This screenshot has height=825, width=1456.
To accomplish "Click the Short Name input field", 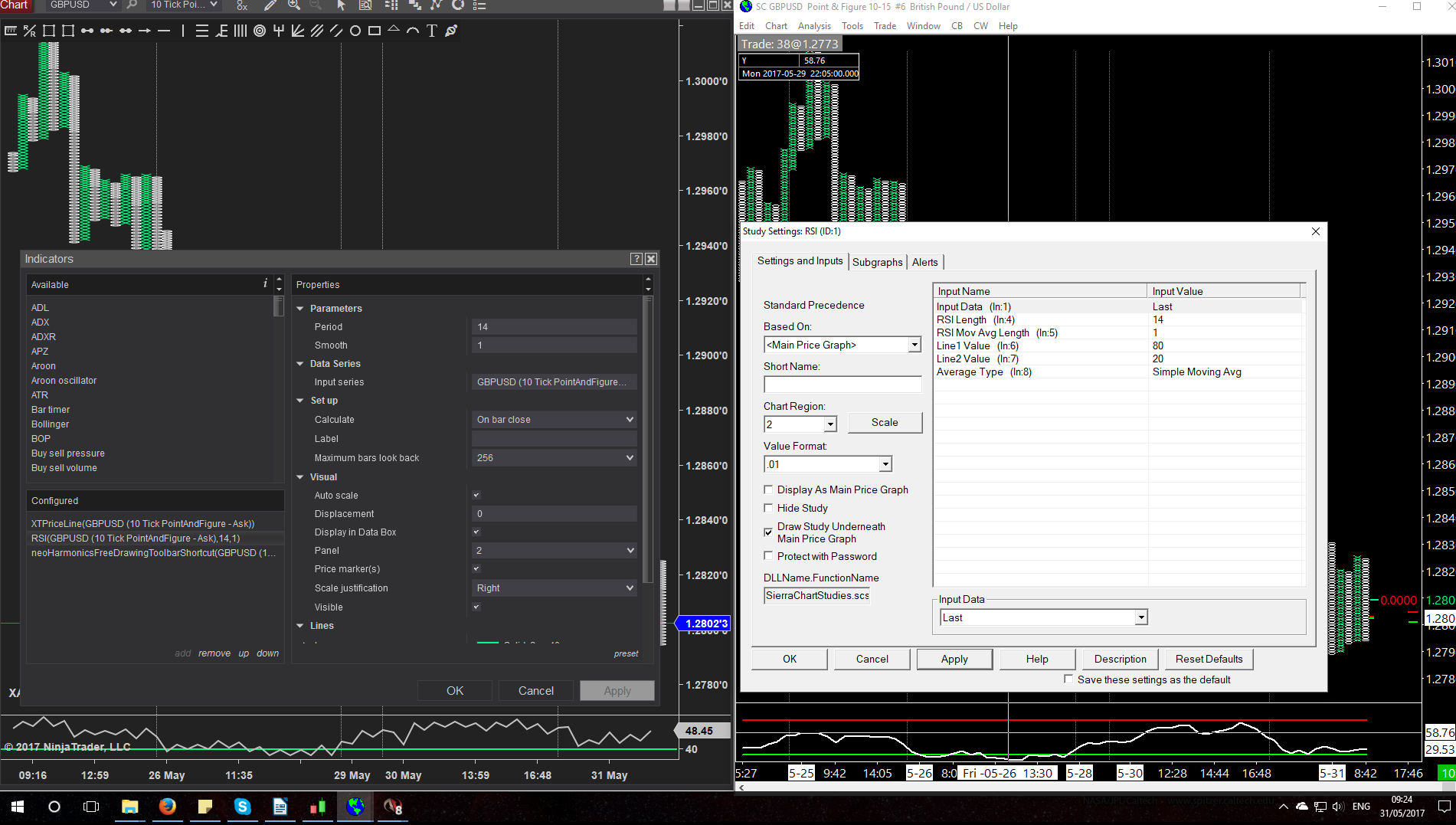I will (843, 384).
